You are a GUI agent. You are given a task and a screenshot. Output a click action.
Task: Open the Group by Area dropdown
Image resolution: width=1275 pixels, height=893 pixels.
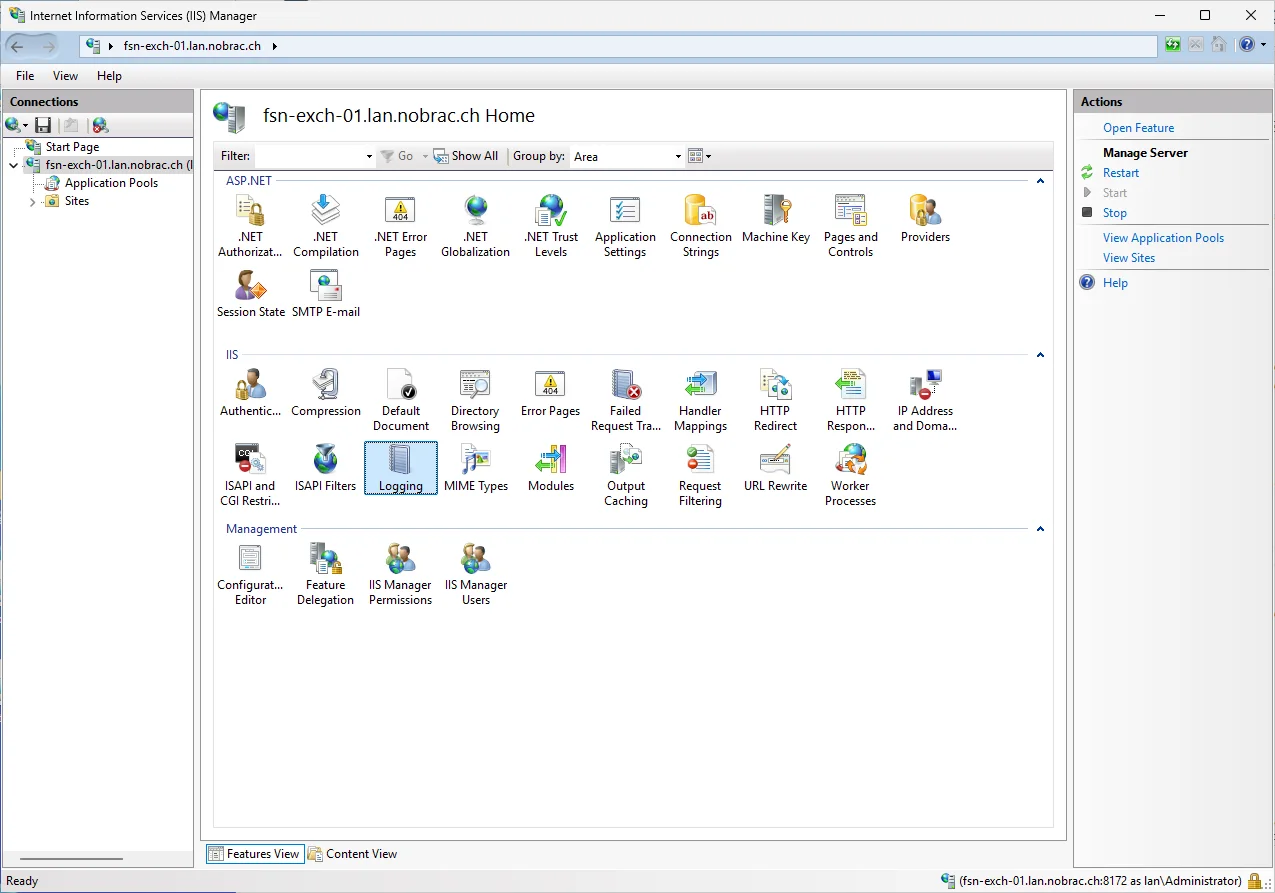point(627,156)
